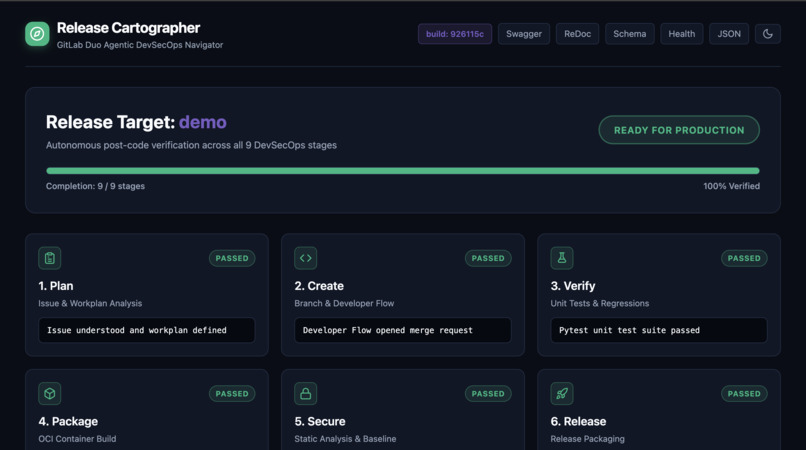Click PASSED badge on Create card
Image resolution: width=806 pixels, height=450 pixels.
coord(488,258)
